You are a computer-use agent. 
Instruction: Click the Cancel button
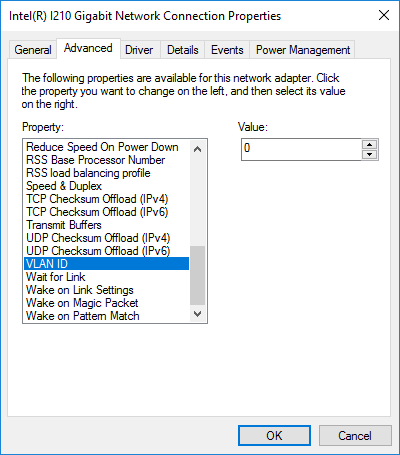355,435
